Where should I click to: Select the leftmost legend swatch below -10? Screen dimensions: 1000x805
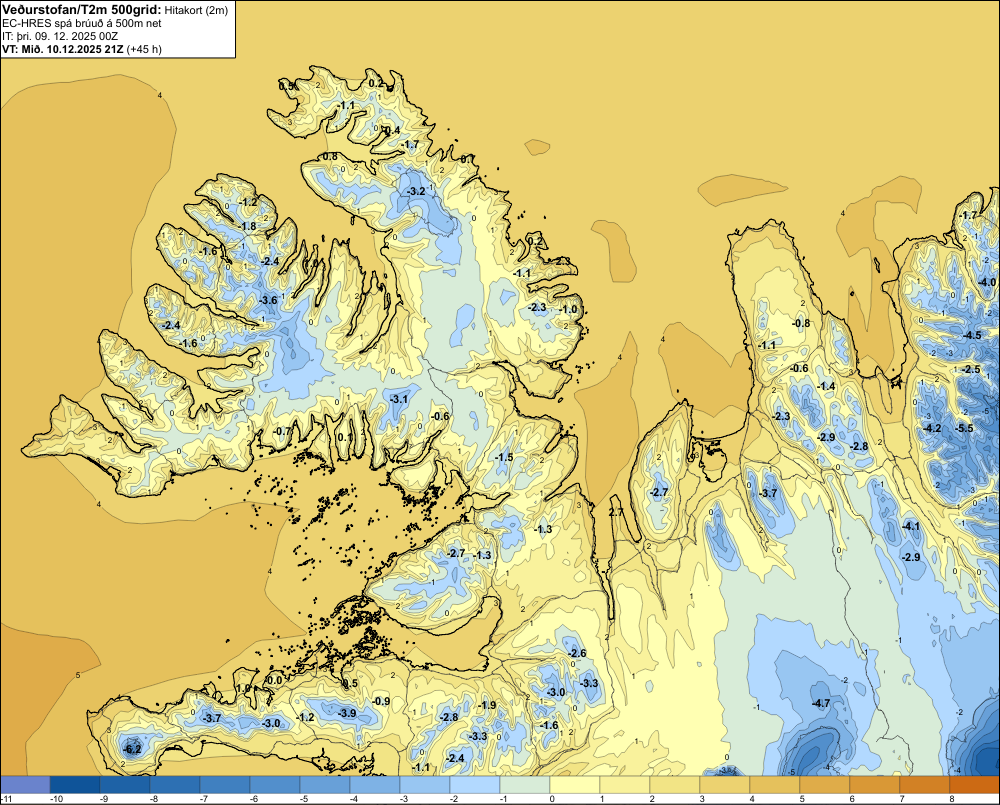[x=26, y=785]
